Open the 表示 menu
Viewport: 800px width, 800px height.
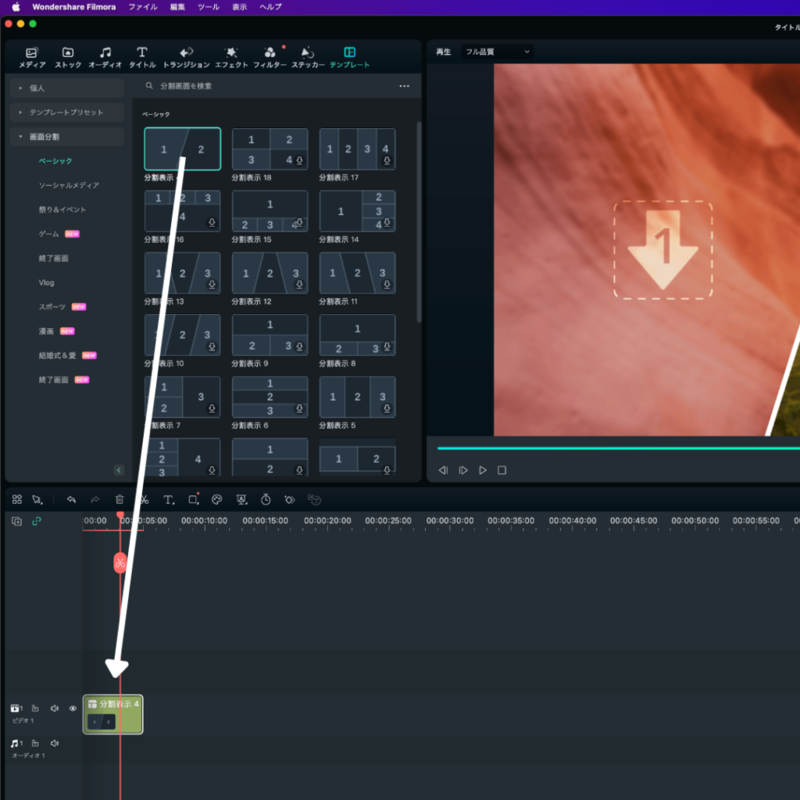(x=239, y=7)
